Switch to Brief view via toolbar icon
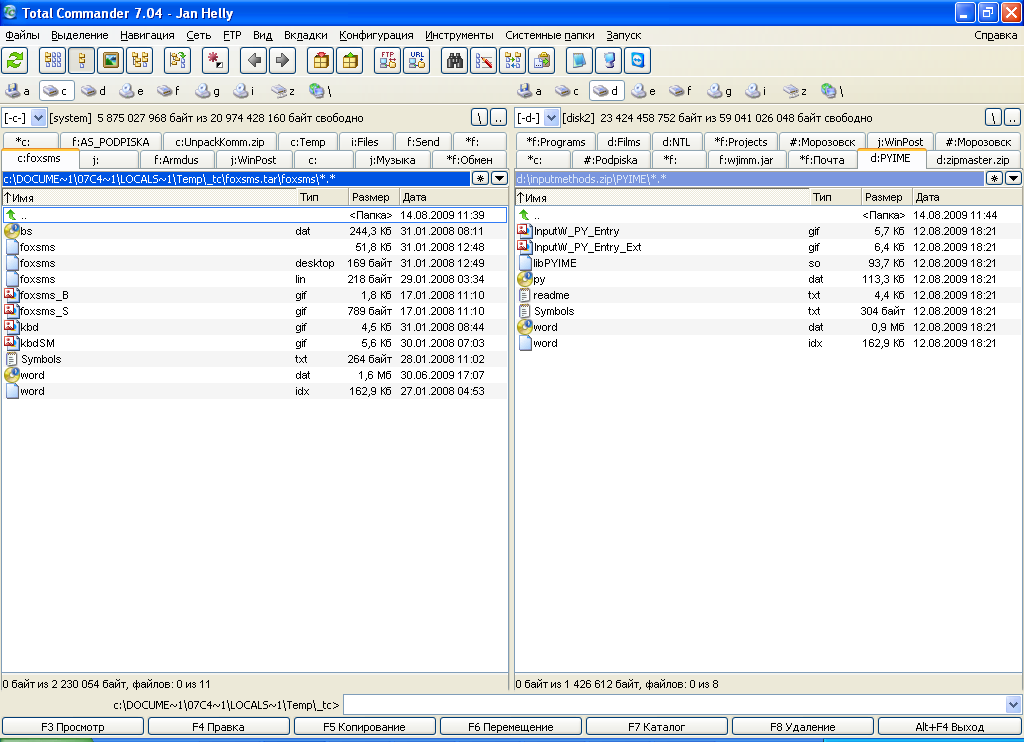This screenshot has width=1024, height=742. coord(53,61)
